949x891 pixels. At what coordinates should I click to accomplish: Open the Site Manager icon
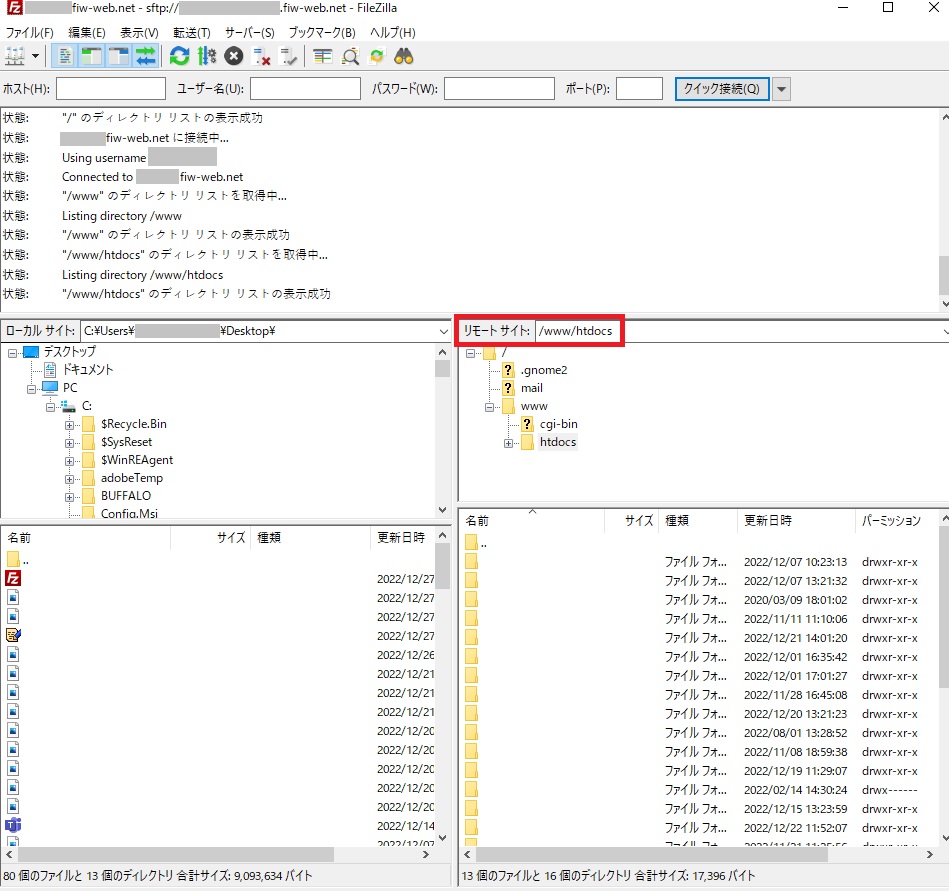click(x=15, y=57)
